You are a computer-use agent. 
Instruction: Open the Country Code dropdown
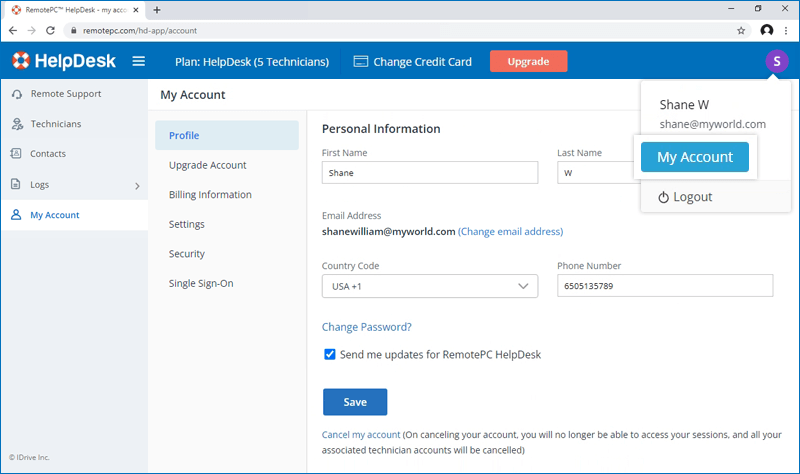(x=430, y=286)
